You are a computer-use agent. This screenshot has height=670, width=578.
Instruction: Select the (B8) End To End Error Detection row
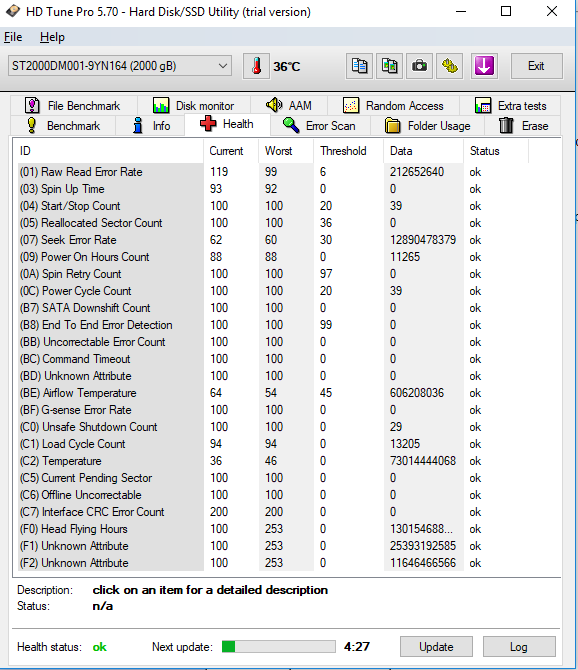pyautogui.click(x=273, y=325)
